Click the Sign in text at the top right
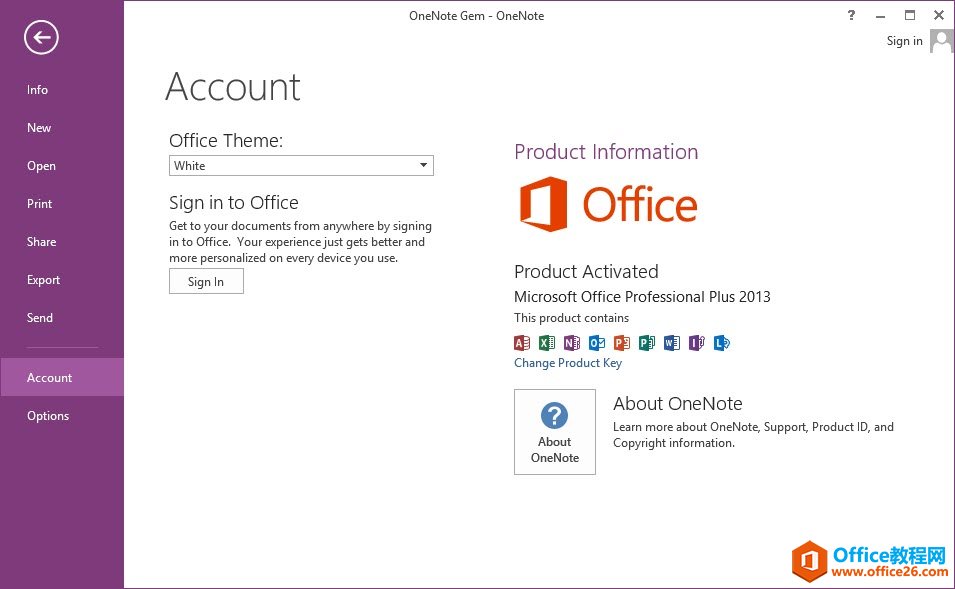 point(904,41)
